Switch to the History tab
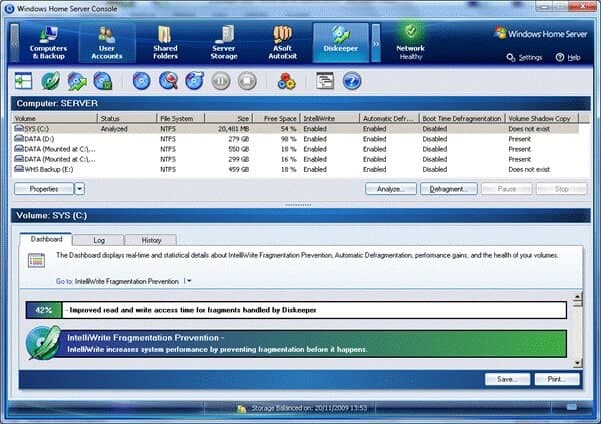The image size is (601, 424). [x=150, y=240]
